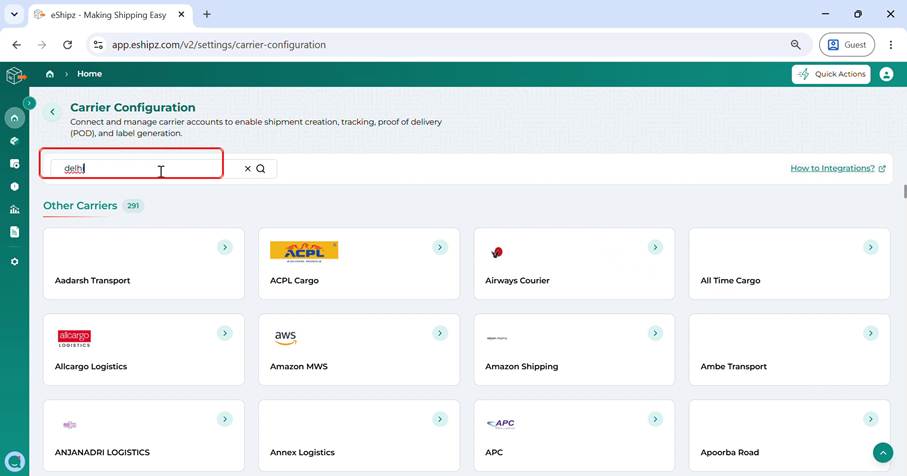
Task: Expand the sidebar with the arrow toggle
Action: 29,103
